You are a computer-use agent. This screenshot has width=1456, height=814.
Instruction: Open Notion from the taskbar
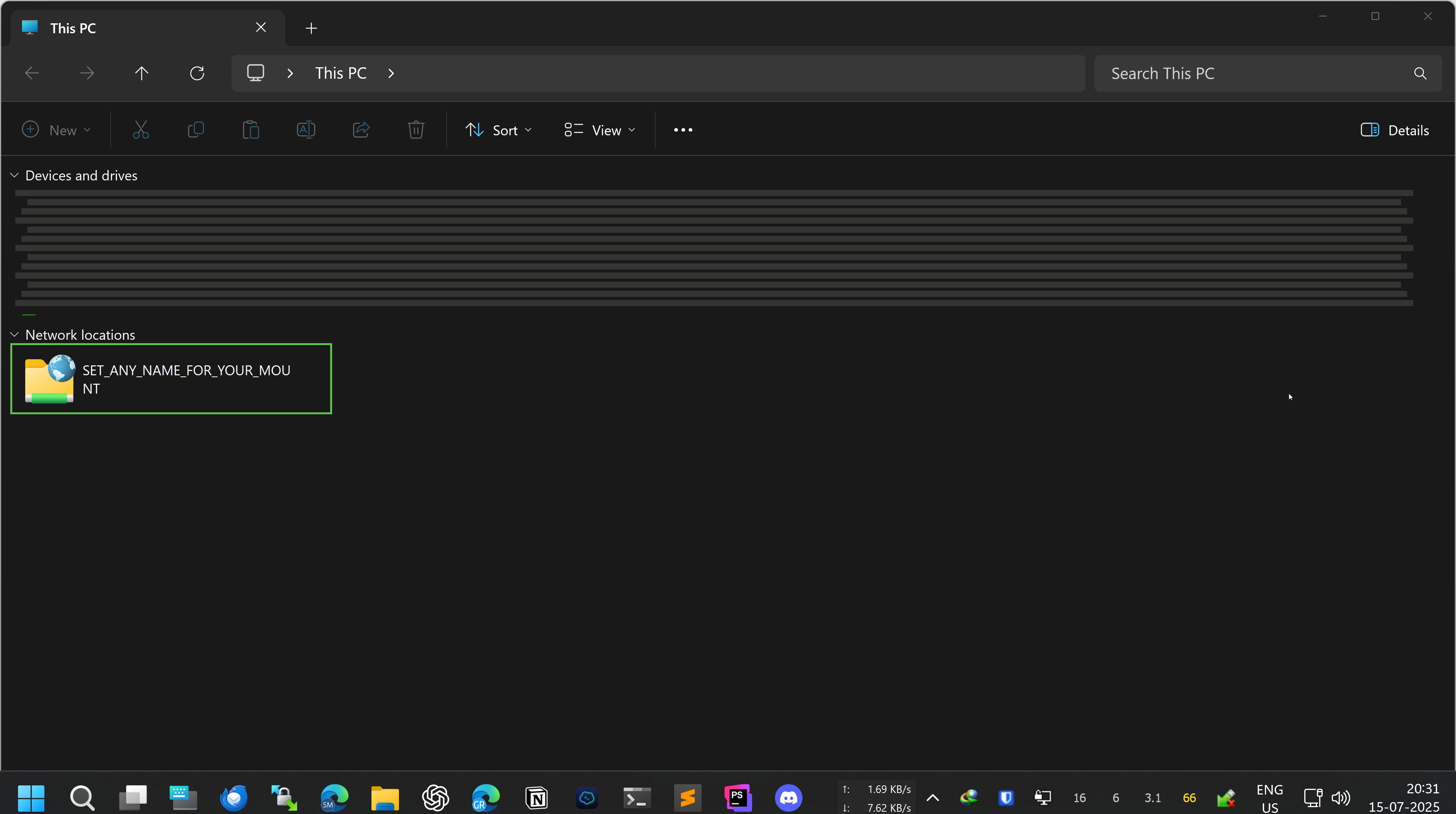[x=537, y=798]
